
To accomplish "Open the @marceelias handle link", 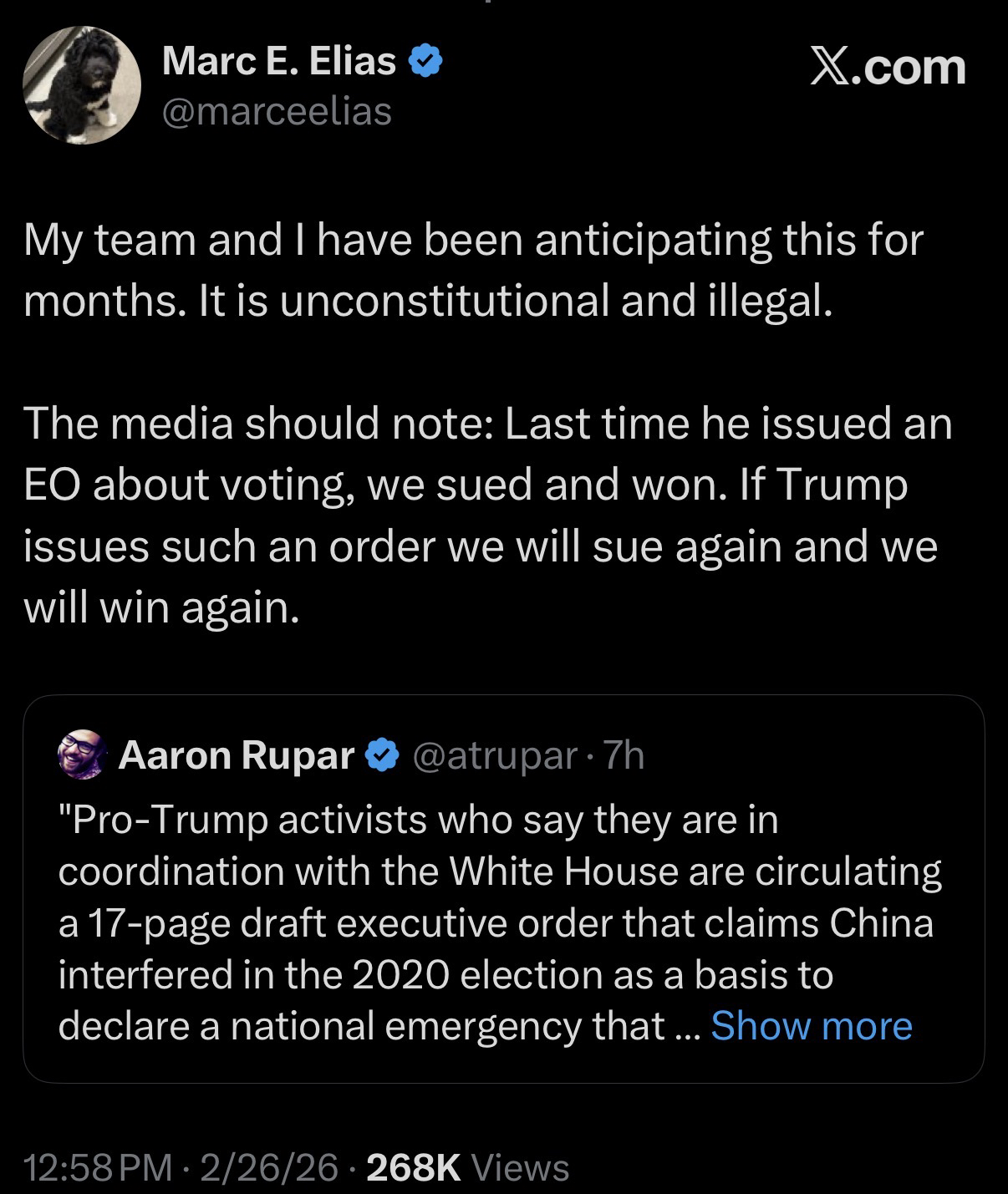I will (x=276, y=111).
